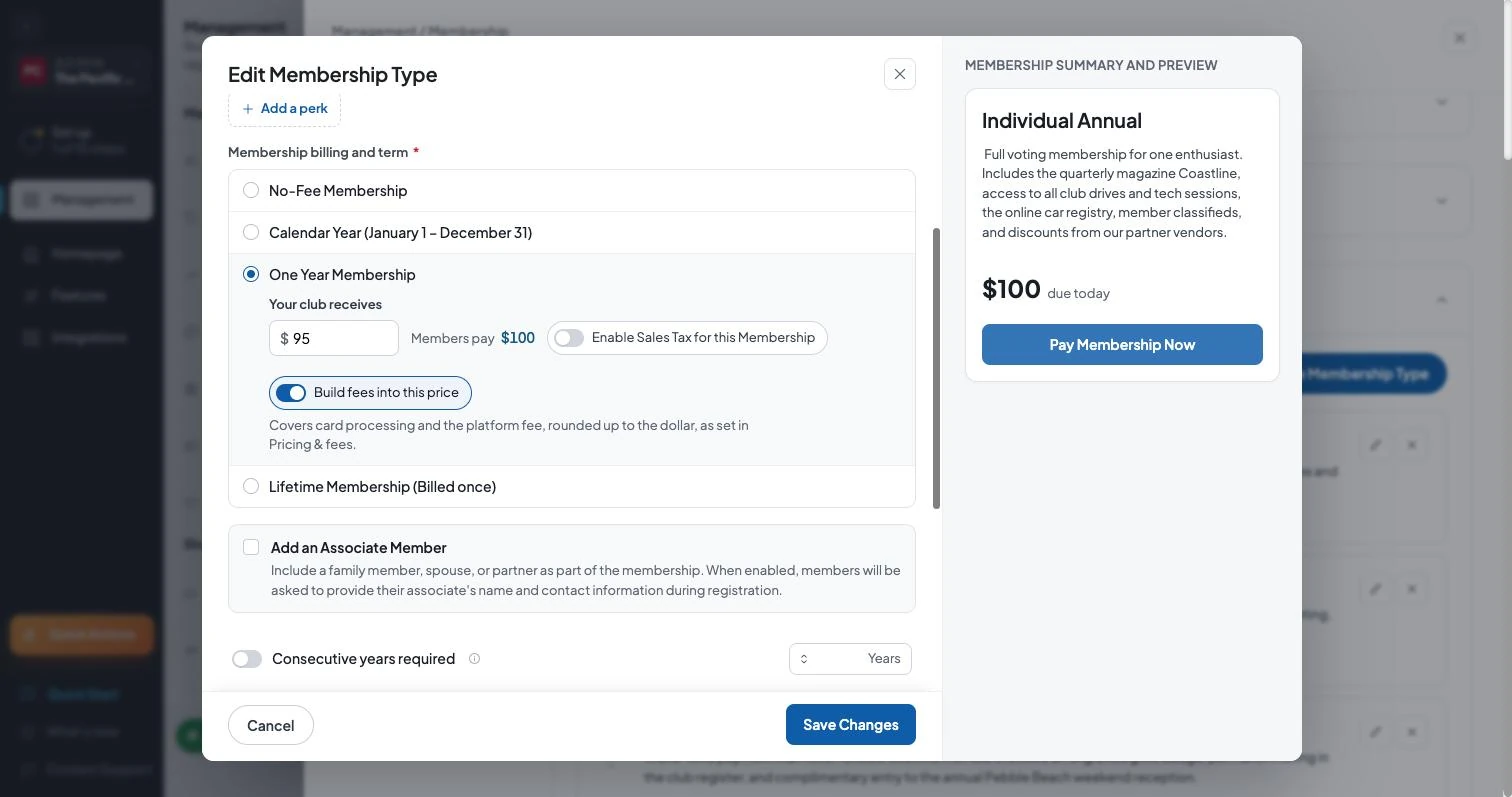This screenshot has height=797, width=1512.
Task: Select the Calendar Year (January 1 – December 31) option
Action: click(251, 232)
